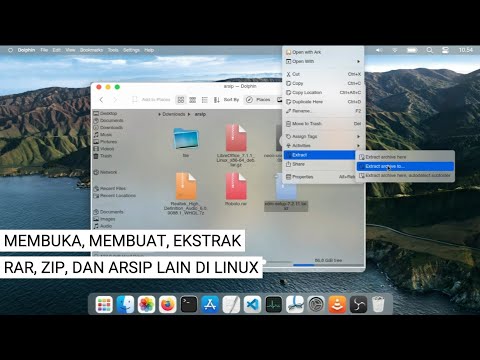The height and width of the screenshot is (360, 480).
Task: Switch to details view mode
Action: [x=205, y=100]
